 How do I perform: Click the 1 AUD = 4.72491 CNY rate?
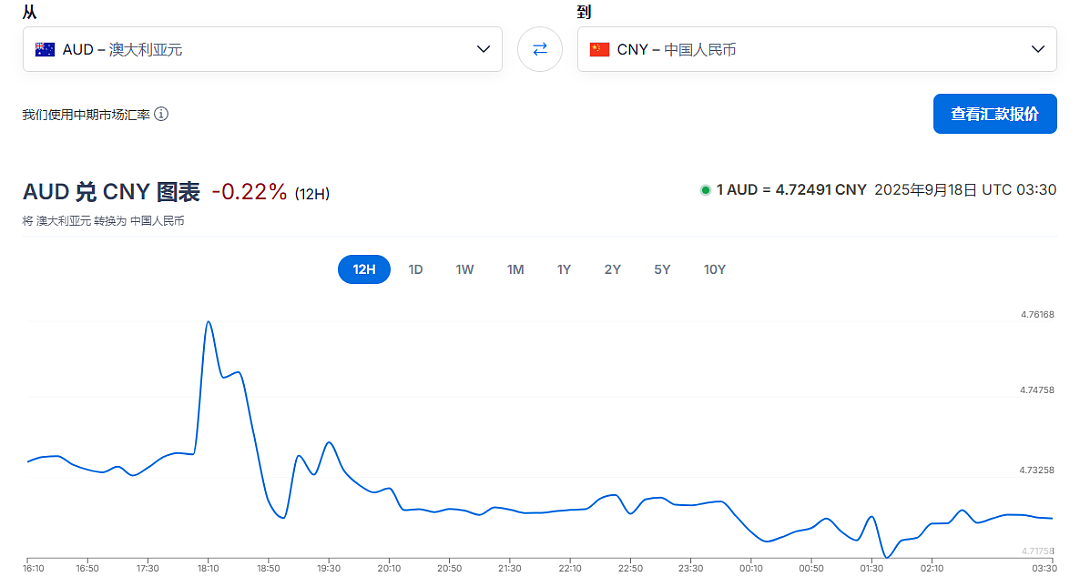click(x=791, y=190)
